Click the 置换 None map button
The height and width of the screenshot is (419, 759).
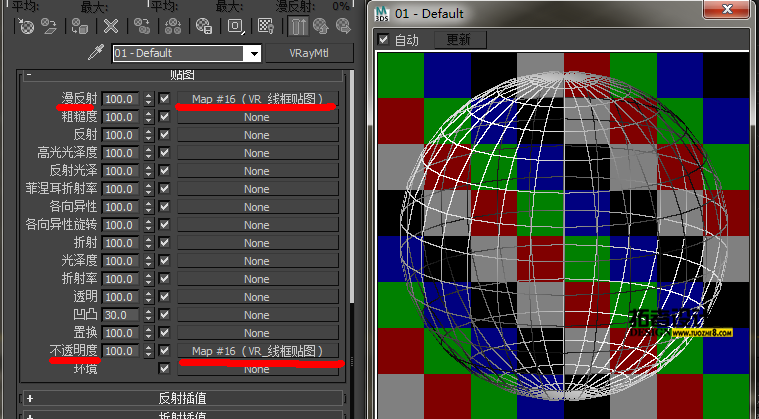click(258, 333)
